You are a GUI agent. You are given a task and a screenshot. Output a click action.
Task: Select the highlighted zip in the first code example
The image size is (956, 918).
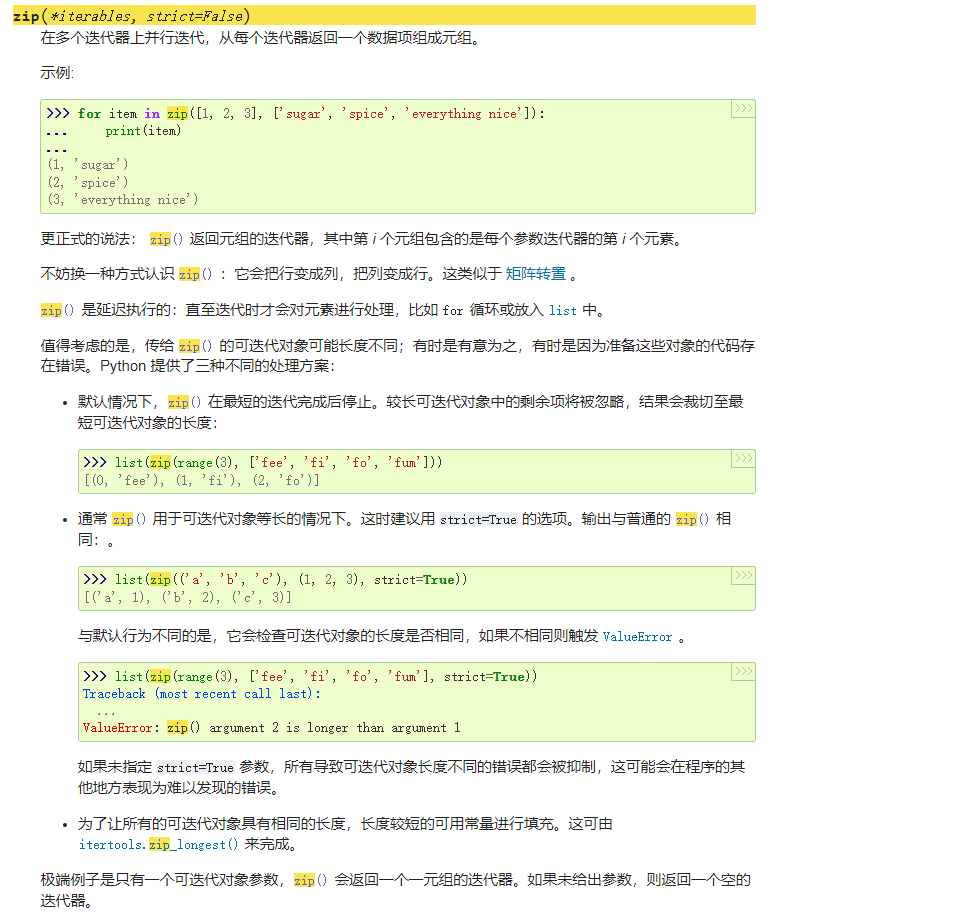pos(177,113)
